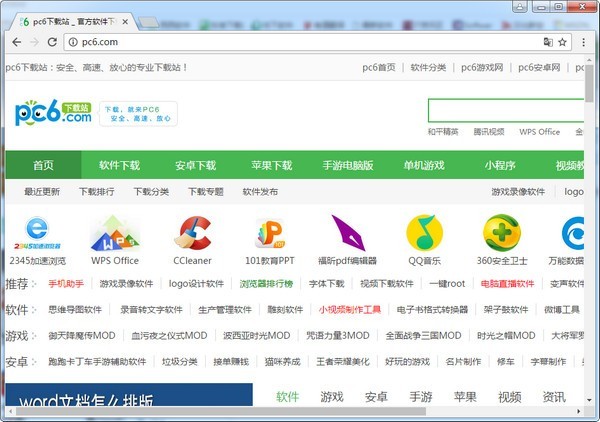Click the 最近更新 sub-navigation link
Viewport: 600px width, 422px height.
[x=42, y=192]
